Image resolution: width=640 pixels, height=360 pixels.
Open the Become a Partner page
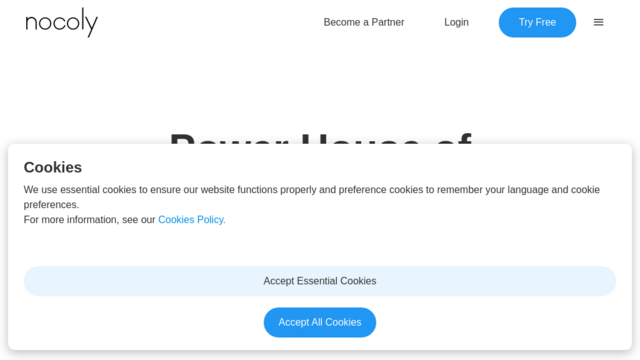(x=364, y=22)
